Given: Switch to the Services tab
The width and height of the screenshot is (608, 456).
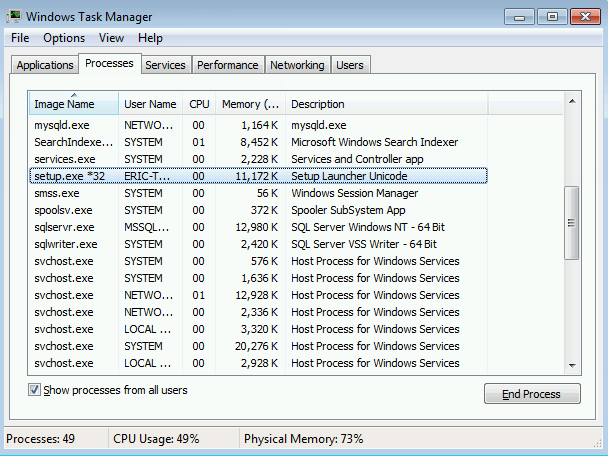Looking at the screenshot, I should [x=165, y=65].
